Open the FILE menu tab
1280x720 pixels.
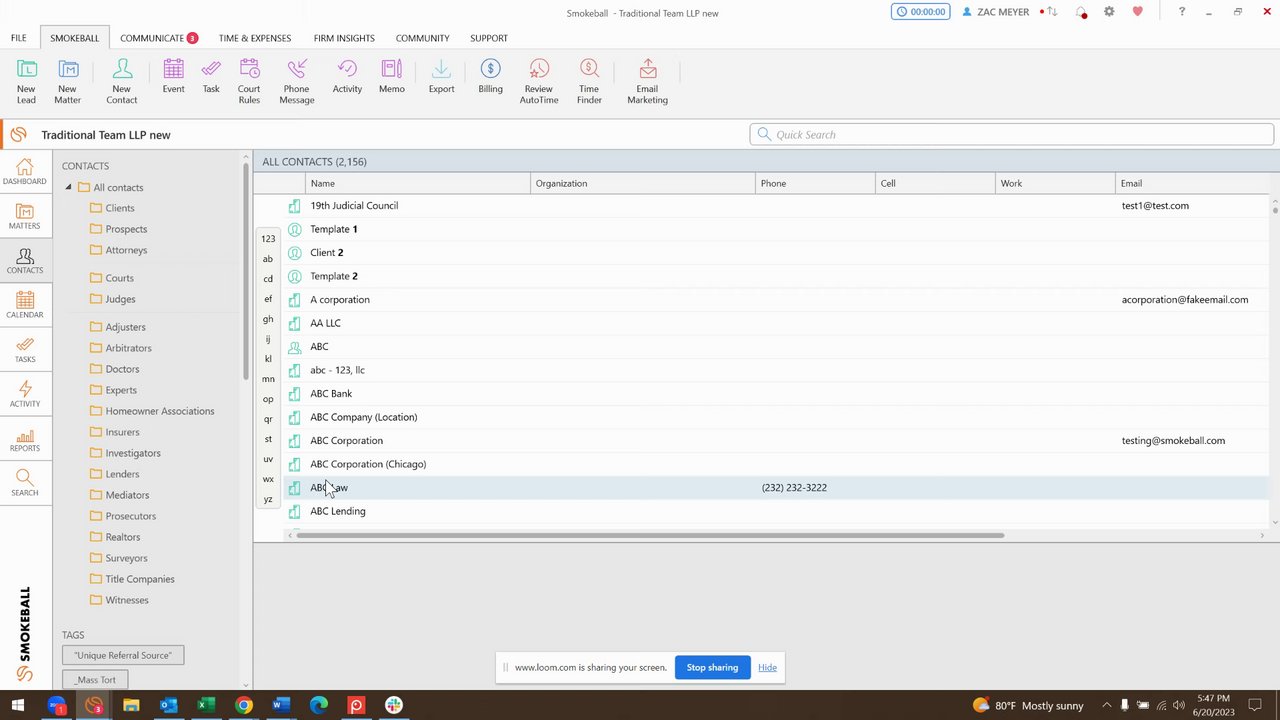click(x=19, y=38)
